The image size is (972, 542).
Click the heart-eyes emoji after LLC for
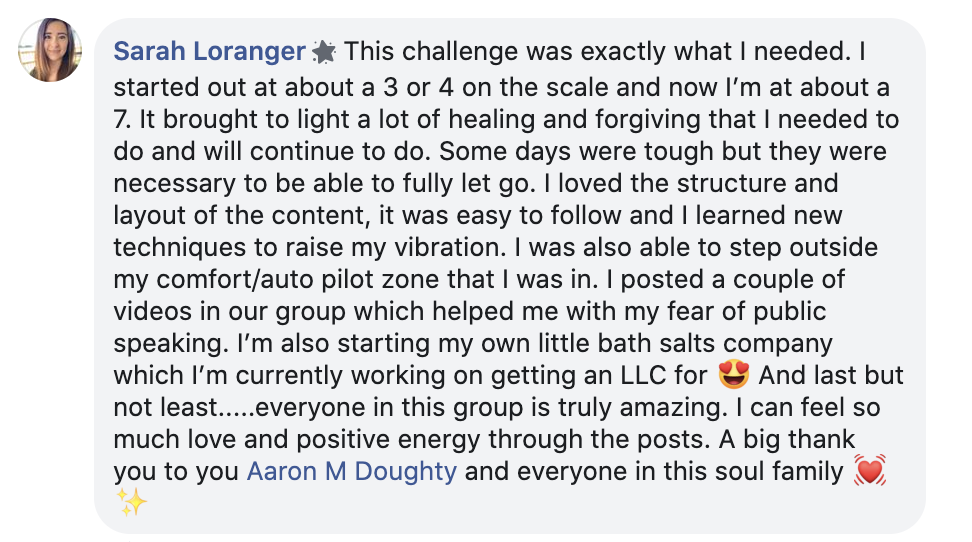pos(733,375)
